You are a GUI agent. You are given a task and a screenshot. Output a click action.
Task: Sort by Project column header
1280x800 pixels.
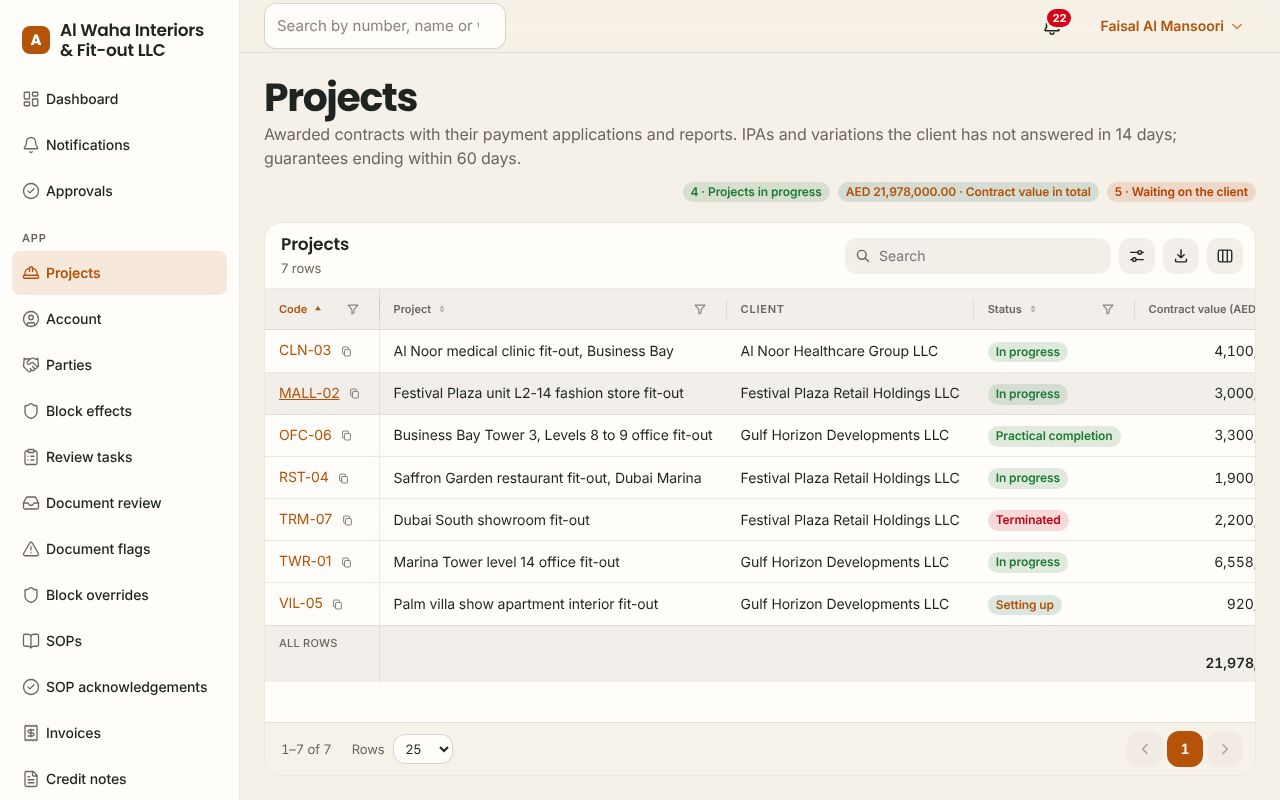point(419,310)
